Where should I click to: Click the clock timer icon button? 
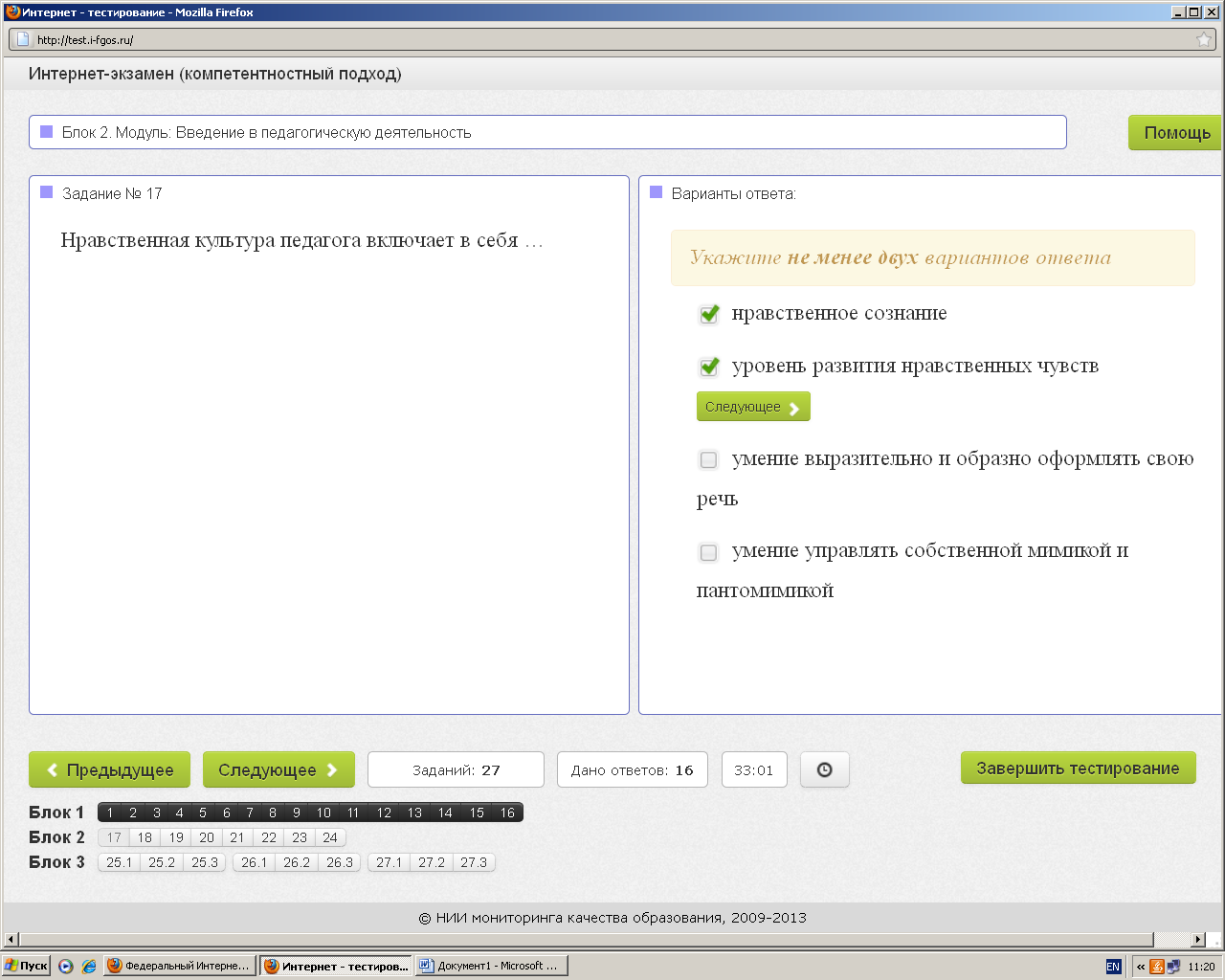(x=824, y=769)
